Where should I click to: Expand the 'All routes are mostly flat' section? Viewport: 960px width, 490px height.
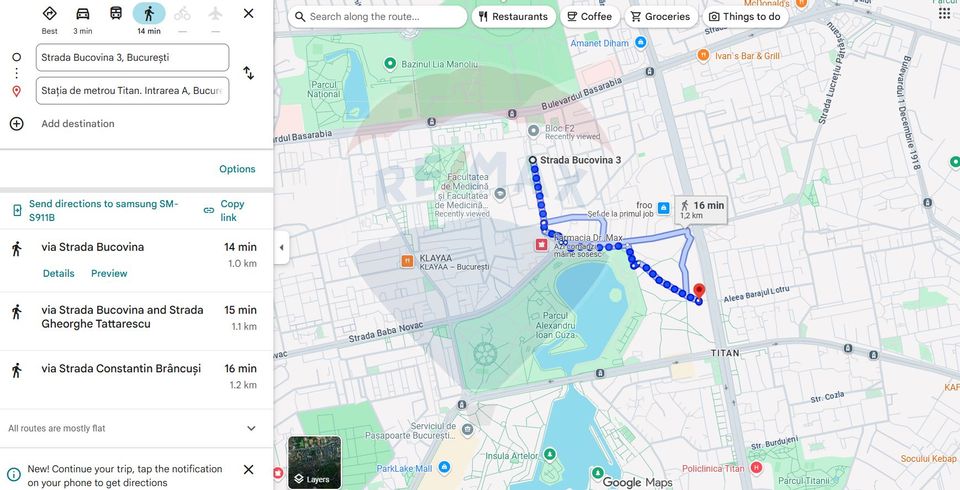(251, 428)
